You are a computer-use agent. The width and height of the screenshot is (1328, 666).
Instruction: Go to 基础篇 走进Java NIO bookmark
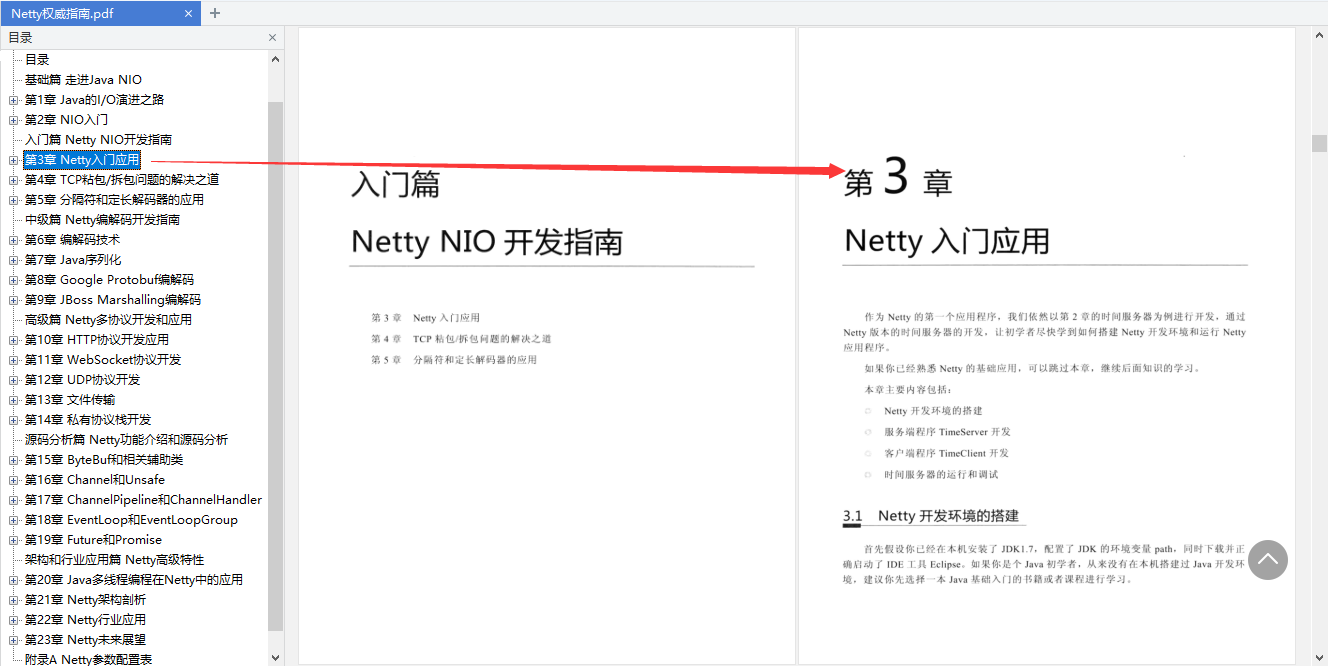click(x=83, y=80)
